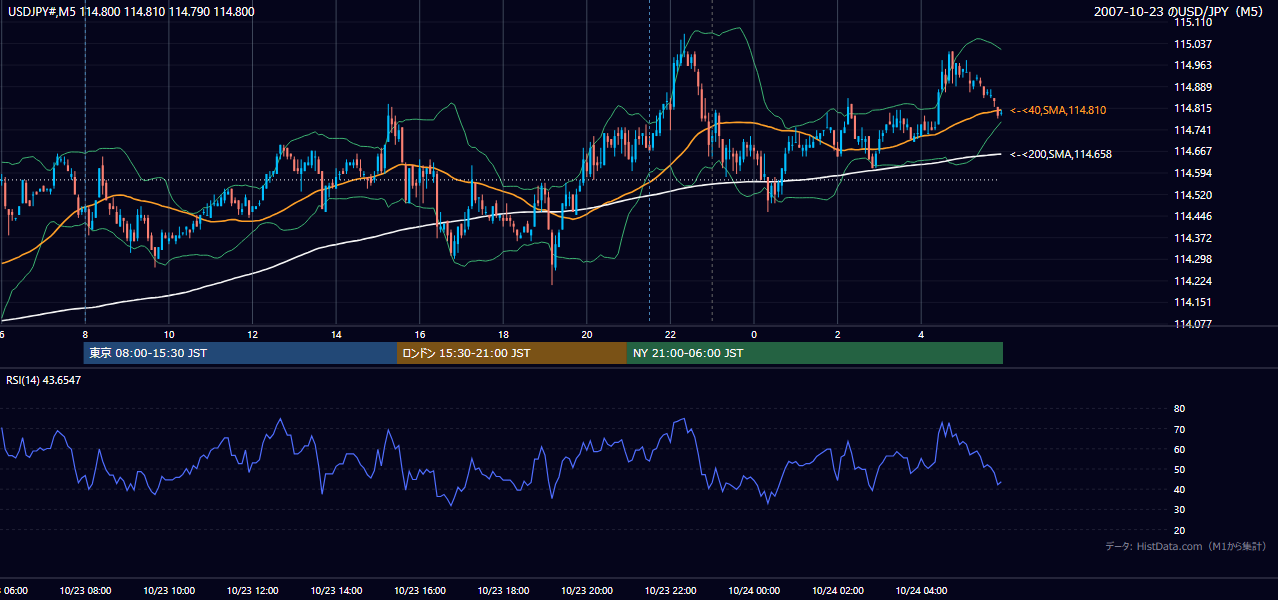
Task: Click RSI scale value 20 on right axis
Action: (1179, 530)
